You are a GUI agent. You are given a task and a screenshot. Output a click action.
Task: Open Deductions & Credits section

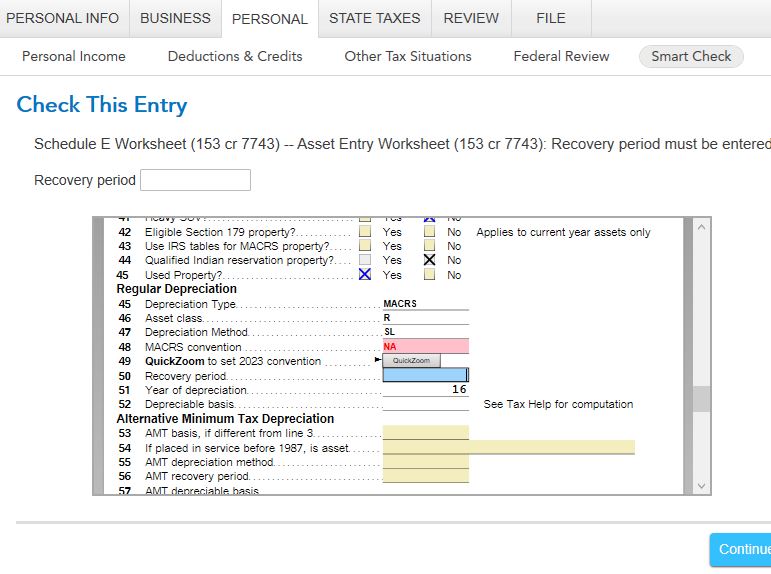235,56
